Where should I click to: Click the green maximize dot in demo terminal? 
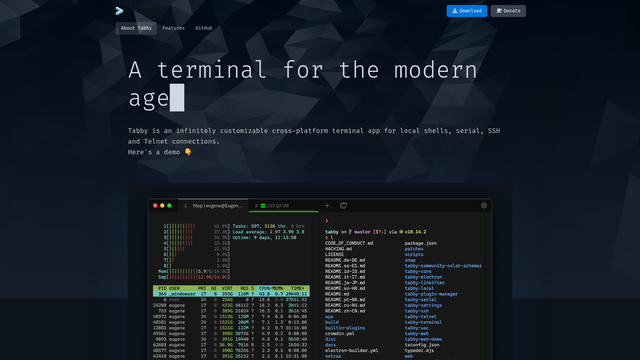coord(169,206)
